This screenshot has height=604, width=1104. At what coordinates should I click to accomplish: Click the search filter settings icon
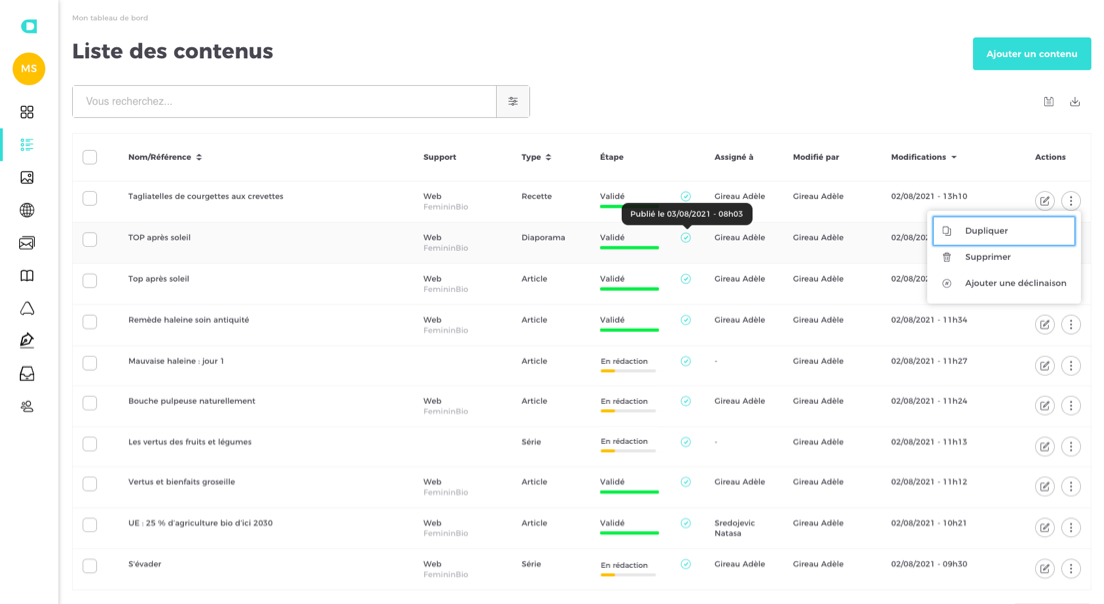pyautogui.click(x=513, y=101)
